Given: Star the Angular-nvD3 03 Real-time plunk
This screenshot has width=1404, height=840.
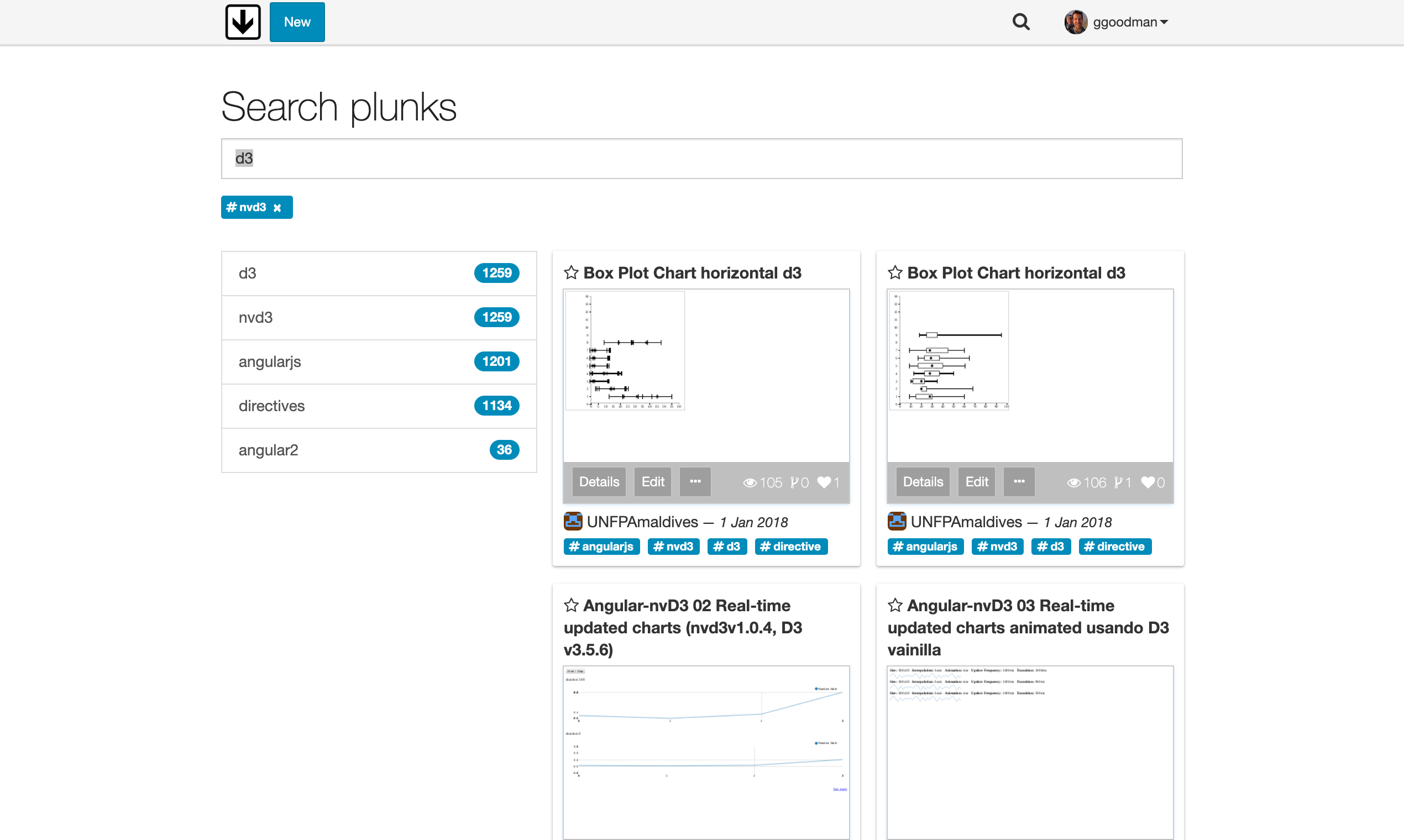Looking at the screenshot, I should (x=895, y=606).
